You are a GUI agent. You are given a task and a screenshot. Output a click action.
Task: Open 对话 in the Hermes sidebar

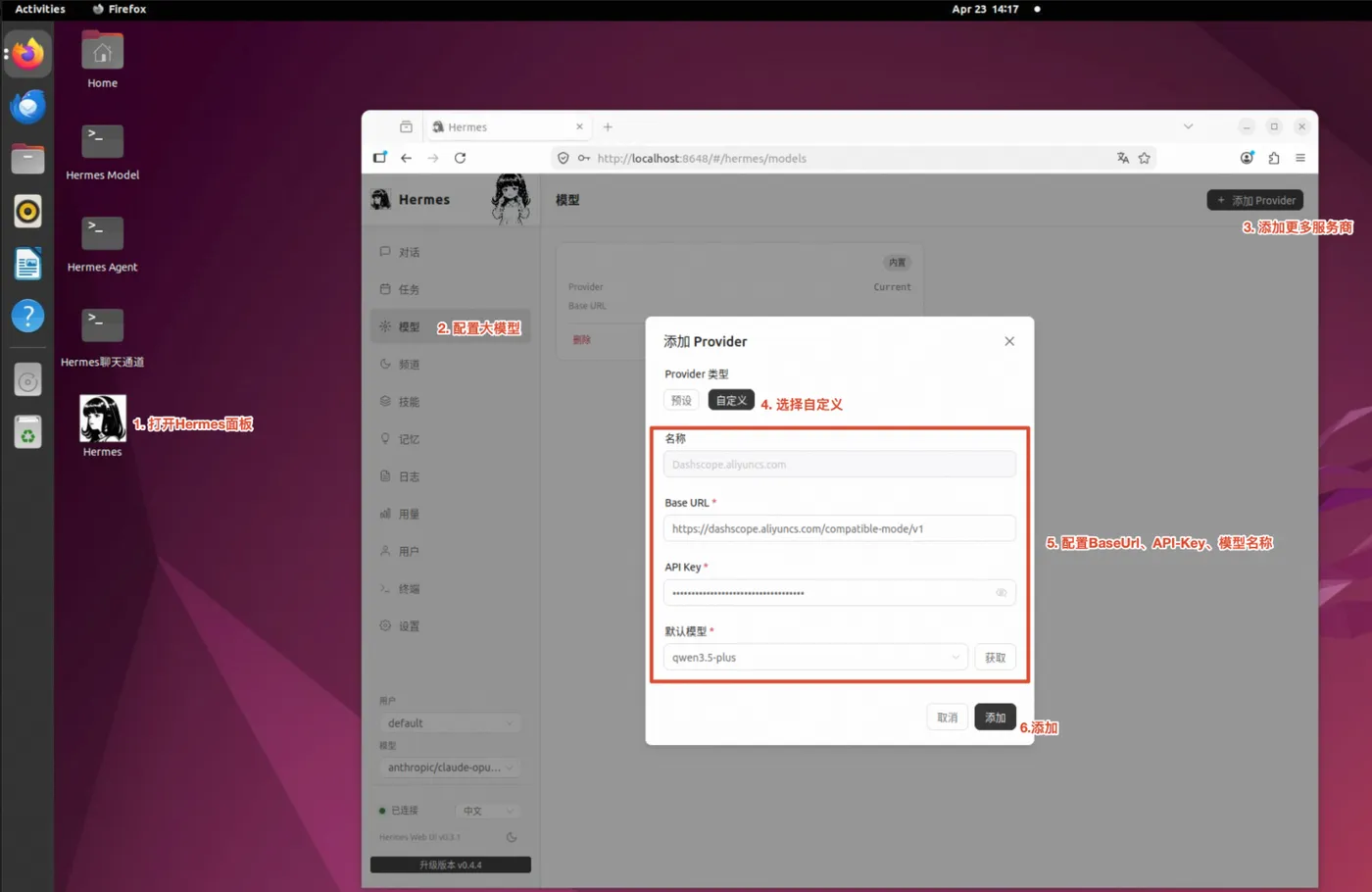[450, 252]
